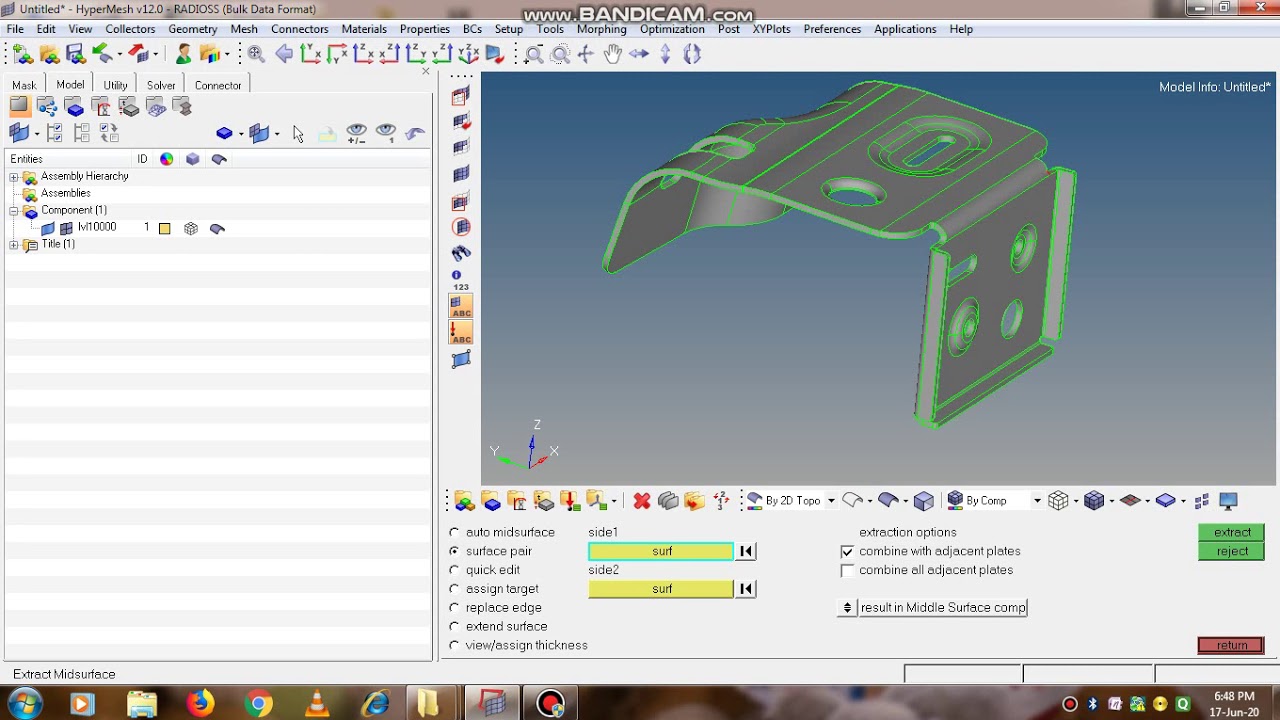
Task: Open dropdown arrow beside Export Solver Deck icon
Action: click(x=155, y=54)
